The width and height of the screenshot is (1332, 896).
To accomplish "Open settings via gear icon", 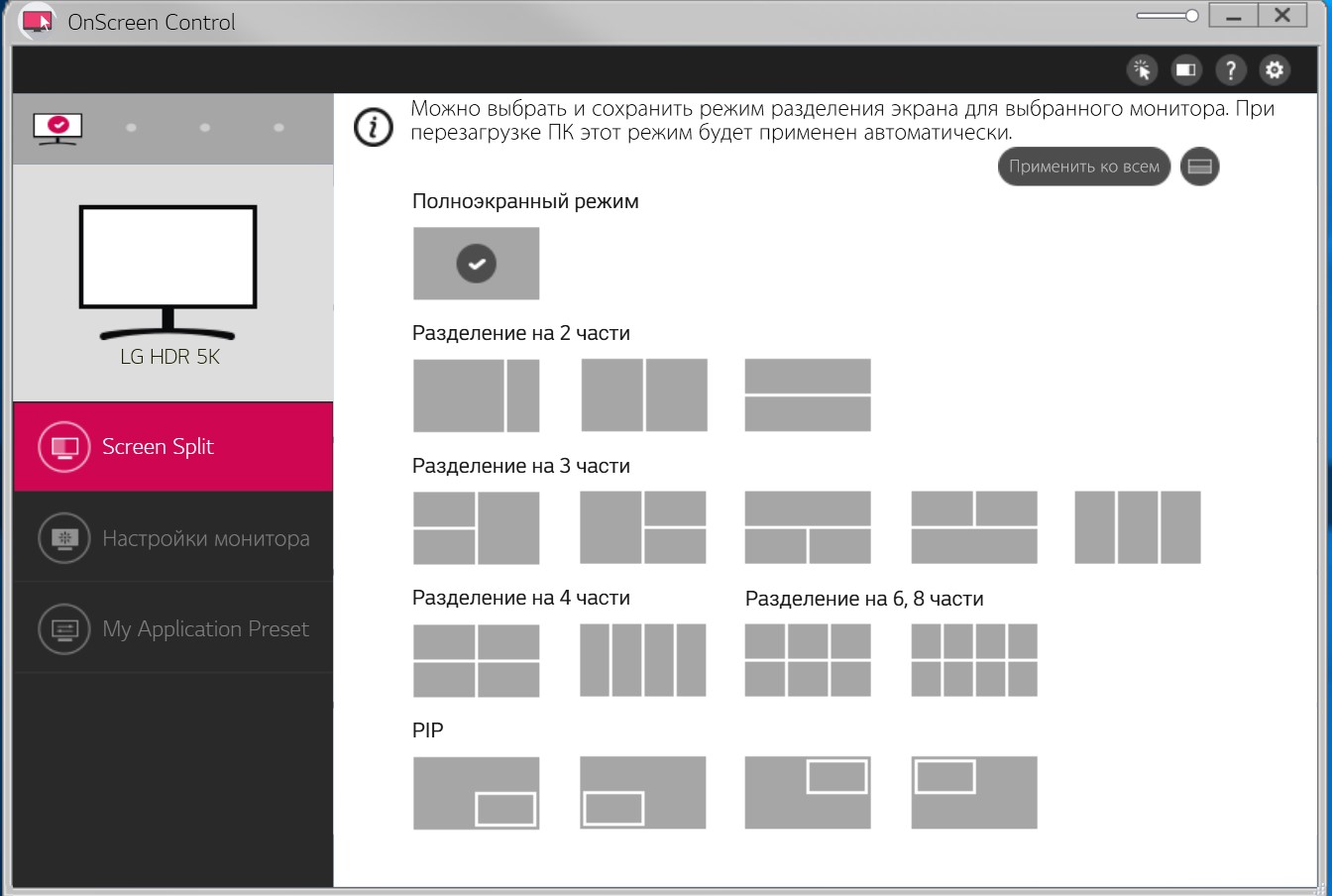I will pyautogui.click(x=1275, y=70).
